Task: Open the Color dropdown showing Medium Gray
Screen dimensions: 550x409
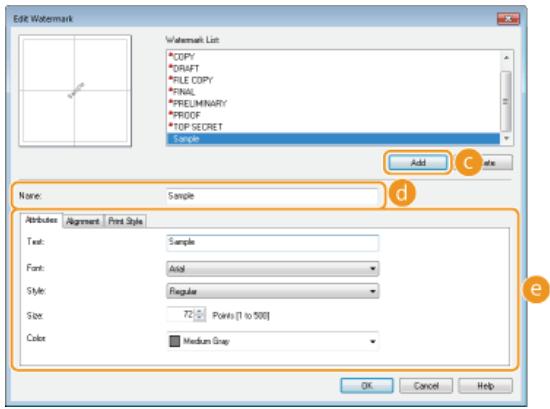Action: tap(273, 341)
